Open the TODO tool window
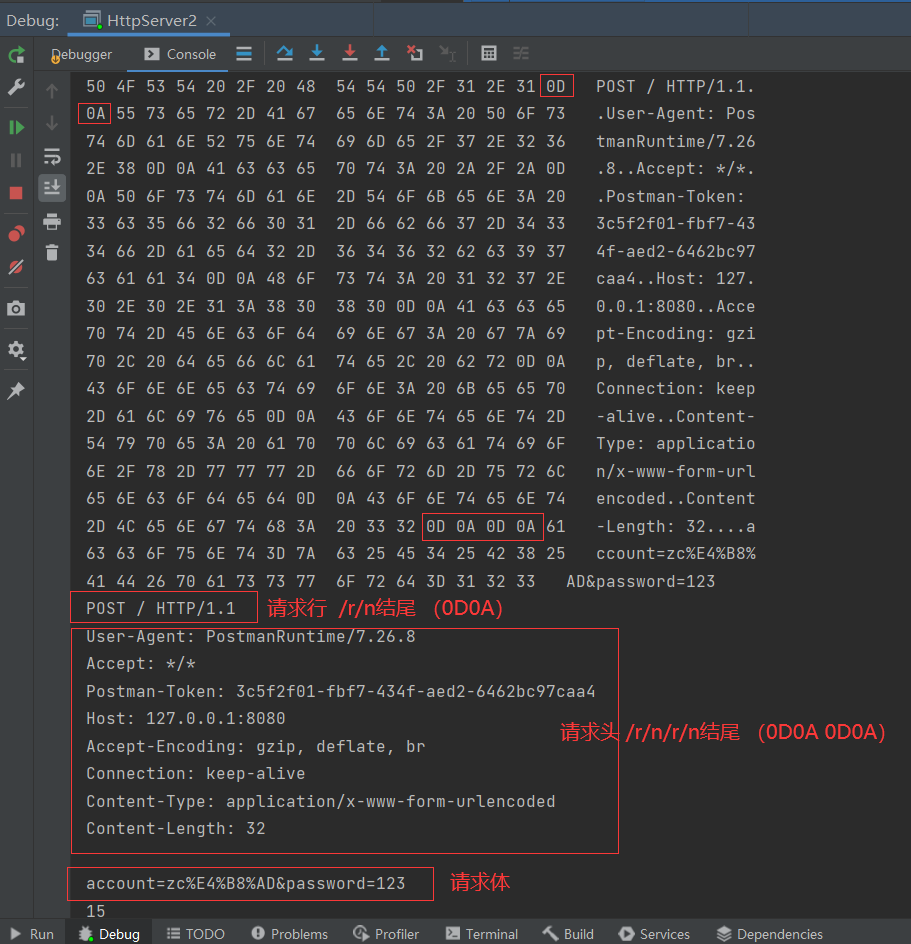 click(196, 934)
